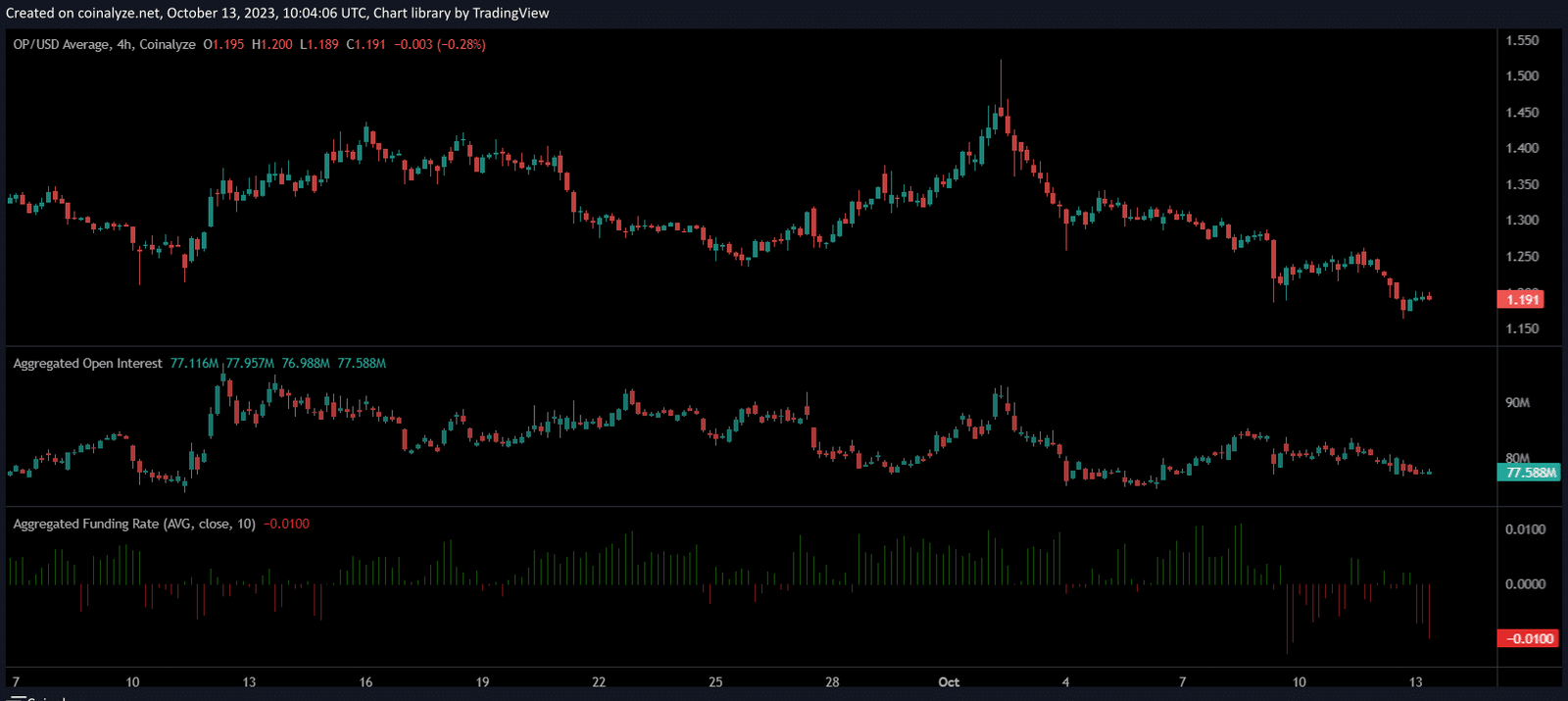Click the red 1.191 current price tag
Image resolution: width=1568 pixels, height=701 pixels.
tap(1521, 300)
